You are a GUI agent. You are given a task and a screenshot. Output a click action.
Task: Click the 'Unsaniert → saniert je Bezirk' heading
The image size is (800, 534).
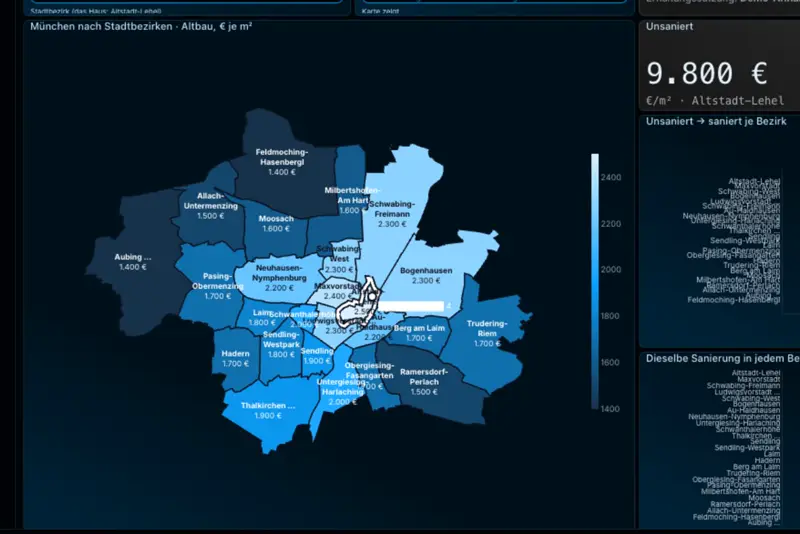716,121
